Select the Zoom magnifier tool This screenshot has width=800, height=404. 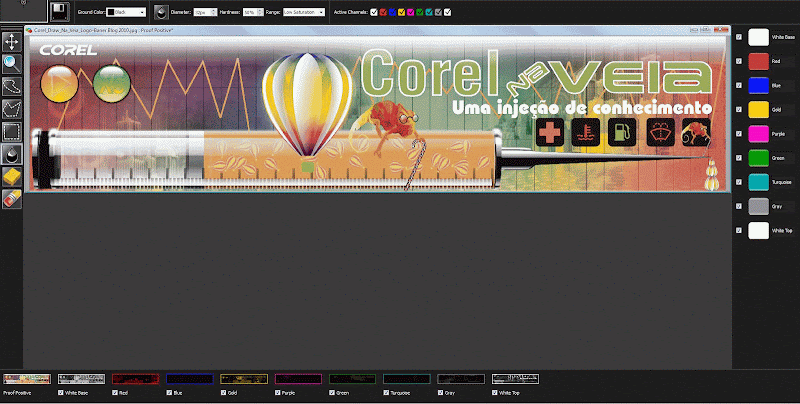tap(12, 64)
